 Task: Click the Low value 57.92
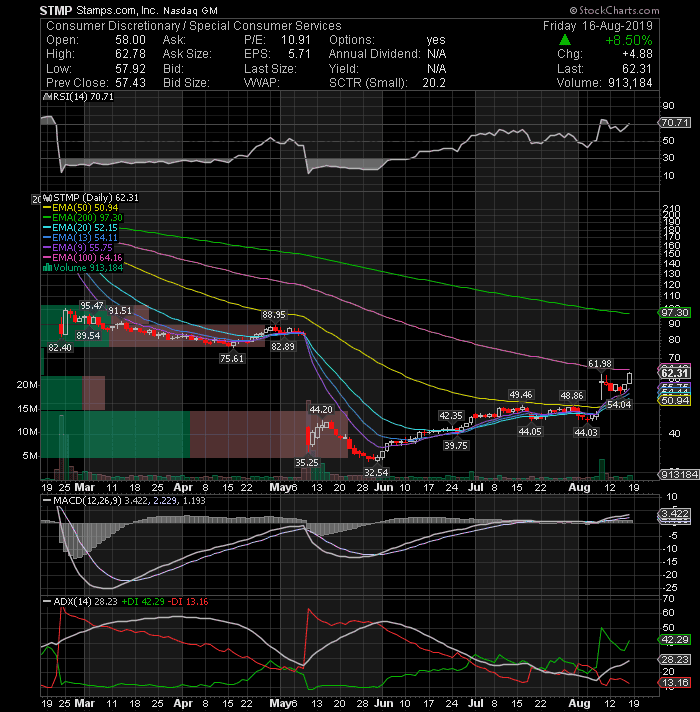[x=130, y=69]
